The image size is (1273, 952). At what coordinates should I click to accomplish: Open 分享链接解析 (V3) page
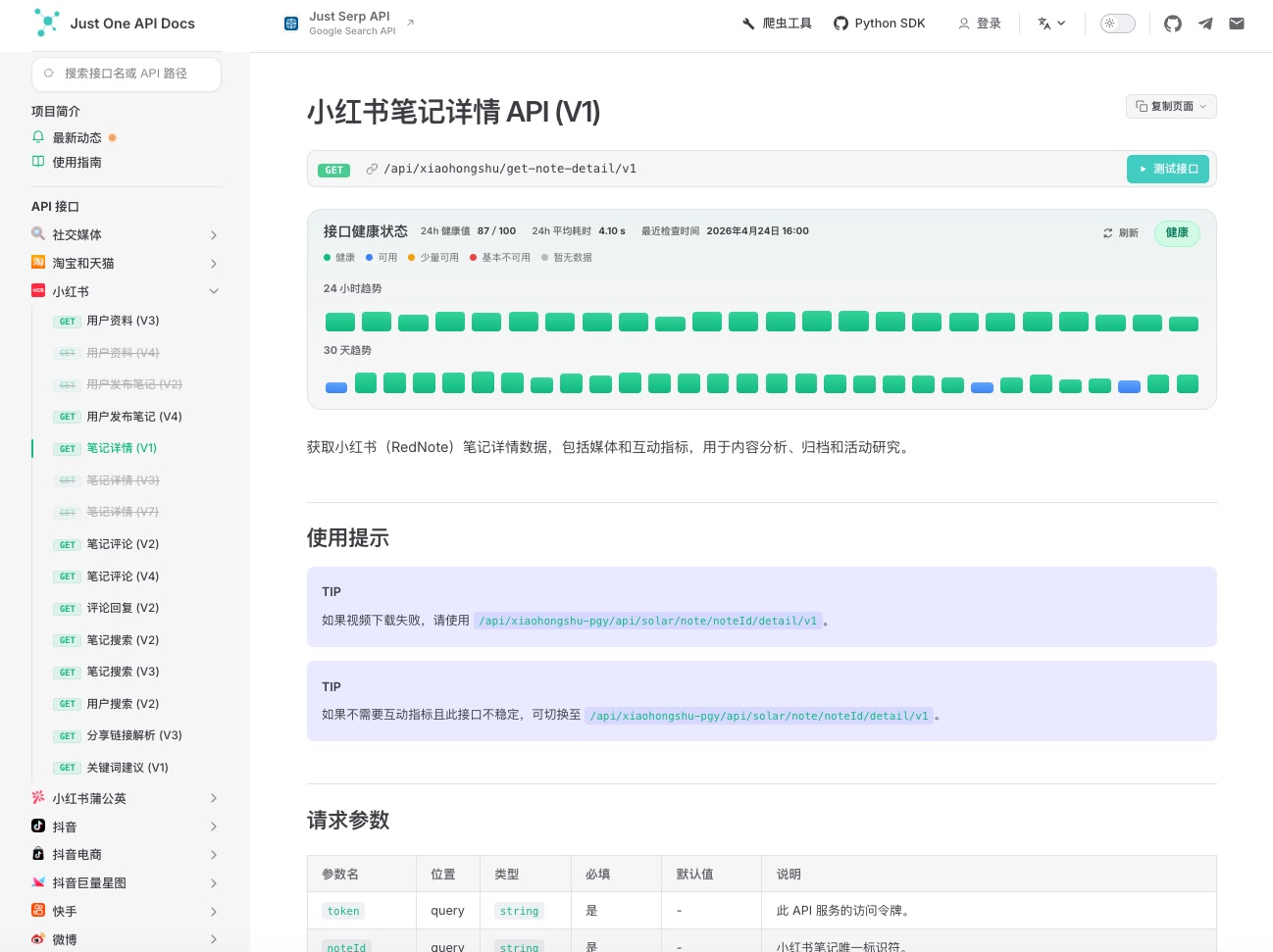[134, 735]
